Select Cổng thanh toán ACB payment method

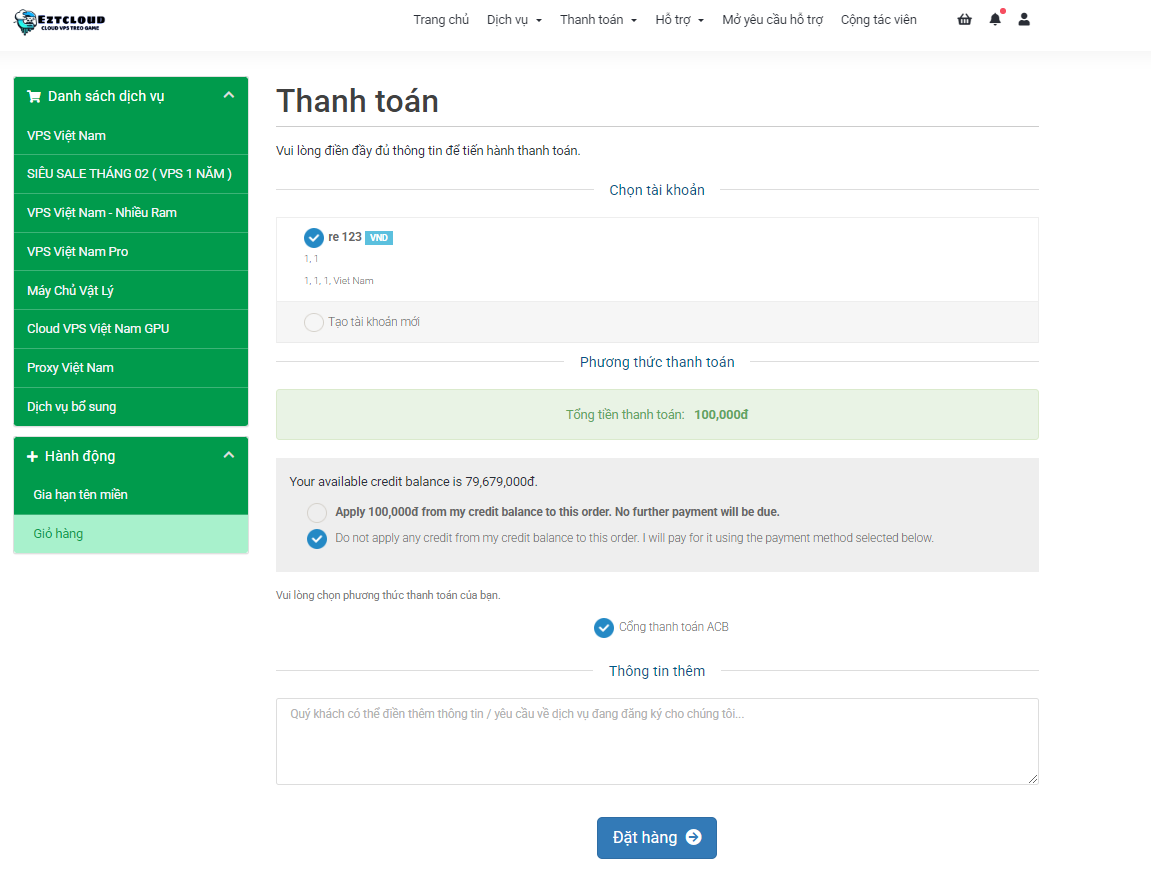pyautogui.click(x=604, y=628)
